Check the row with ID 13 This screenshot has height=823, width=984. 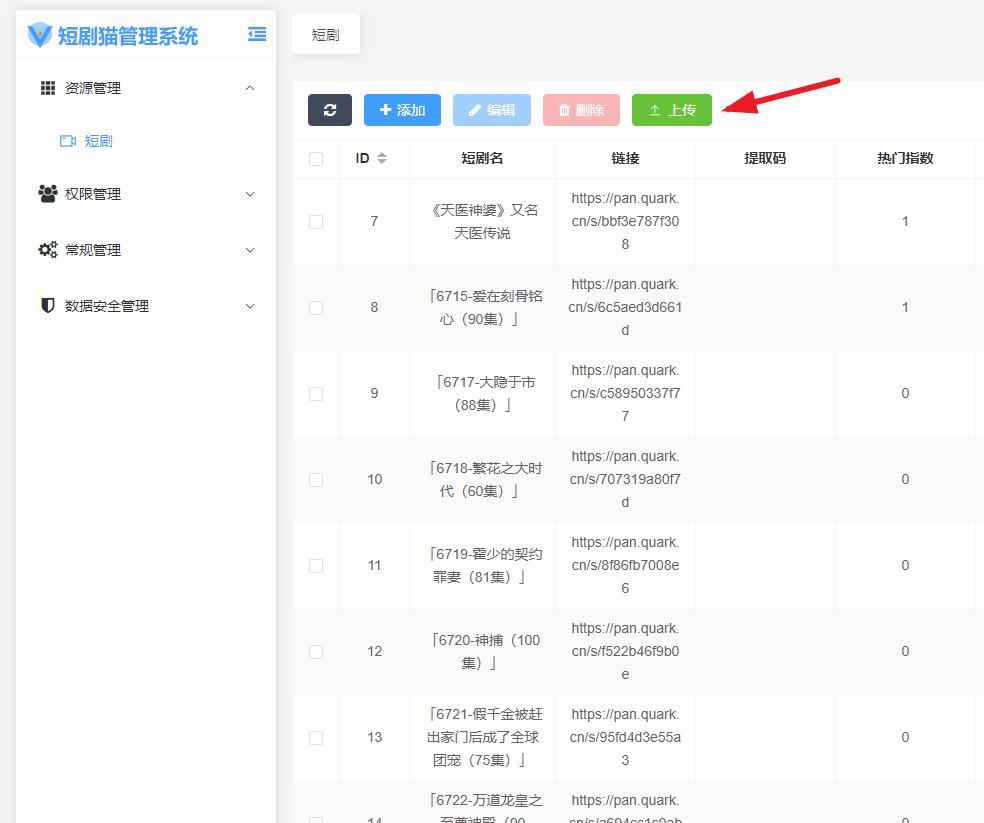point(316,738)
